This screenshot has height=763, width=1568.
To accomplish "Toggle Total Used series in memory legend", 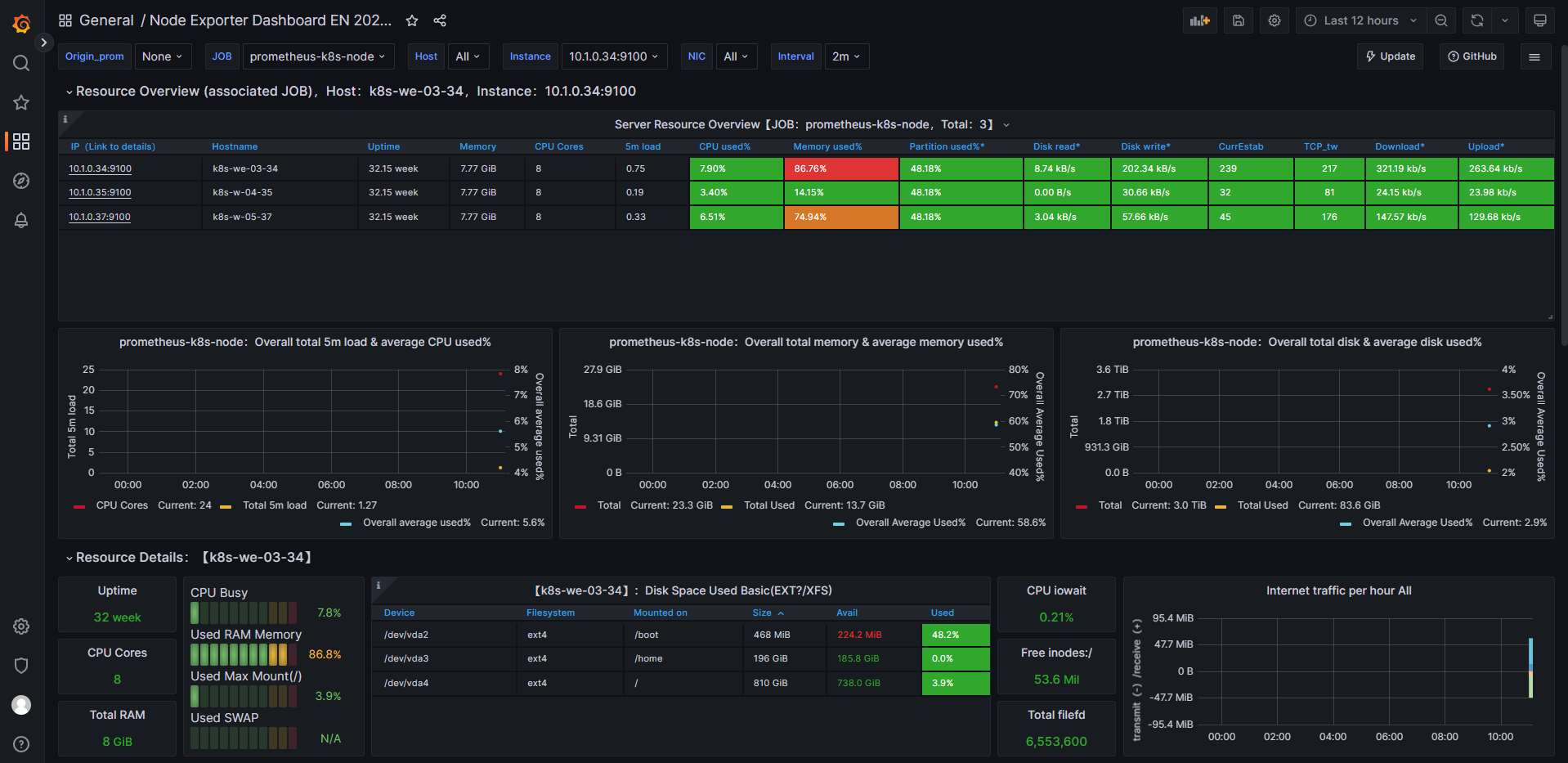I will (x=769, y=505).
